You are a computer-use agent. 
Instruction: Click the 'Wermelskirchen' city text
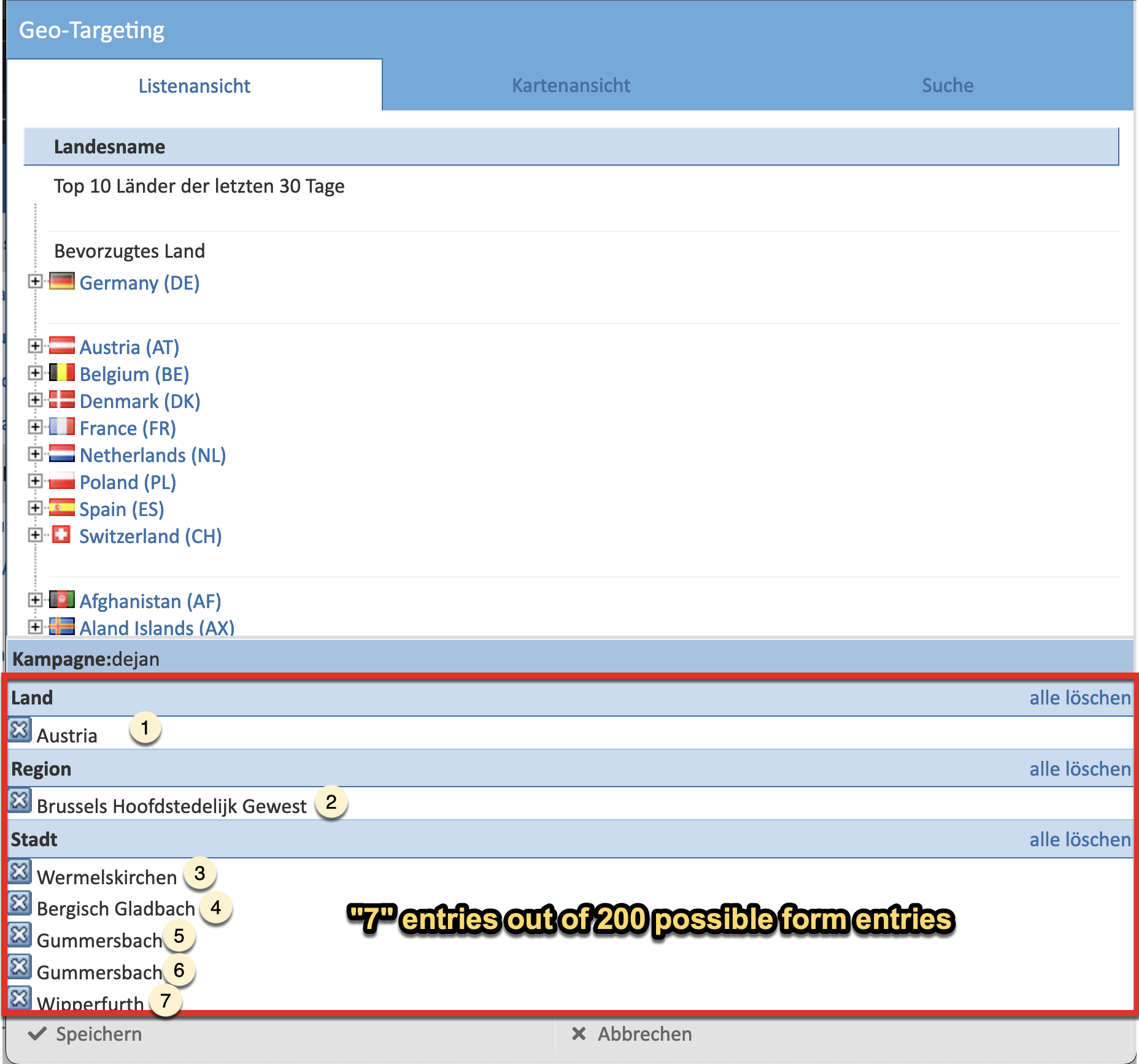[x=107, y=877]
